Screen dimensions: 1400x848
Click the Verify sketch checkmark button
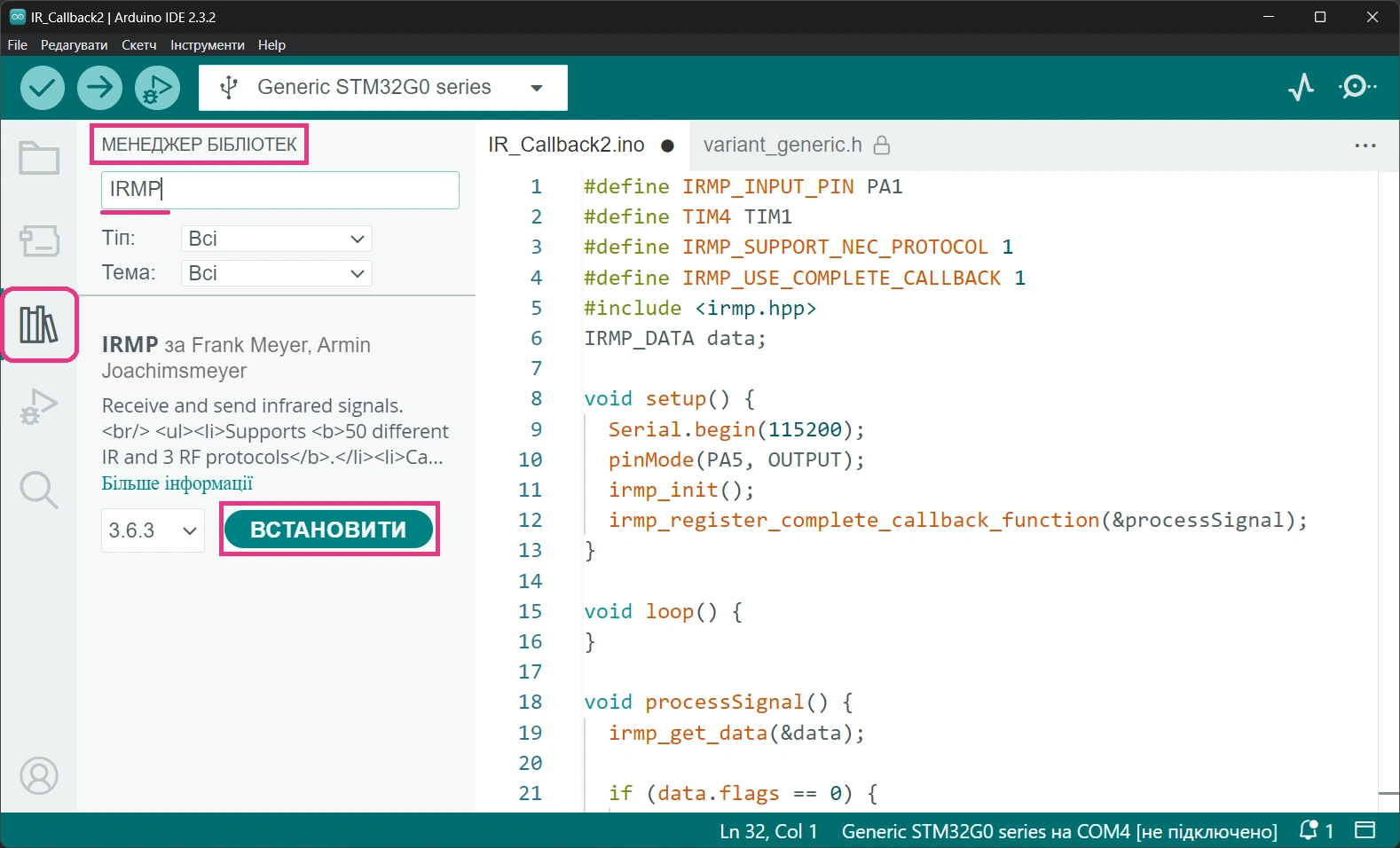[x=43, y=88]
